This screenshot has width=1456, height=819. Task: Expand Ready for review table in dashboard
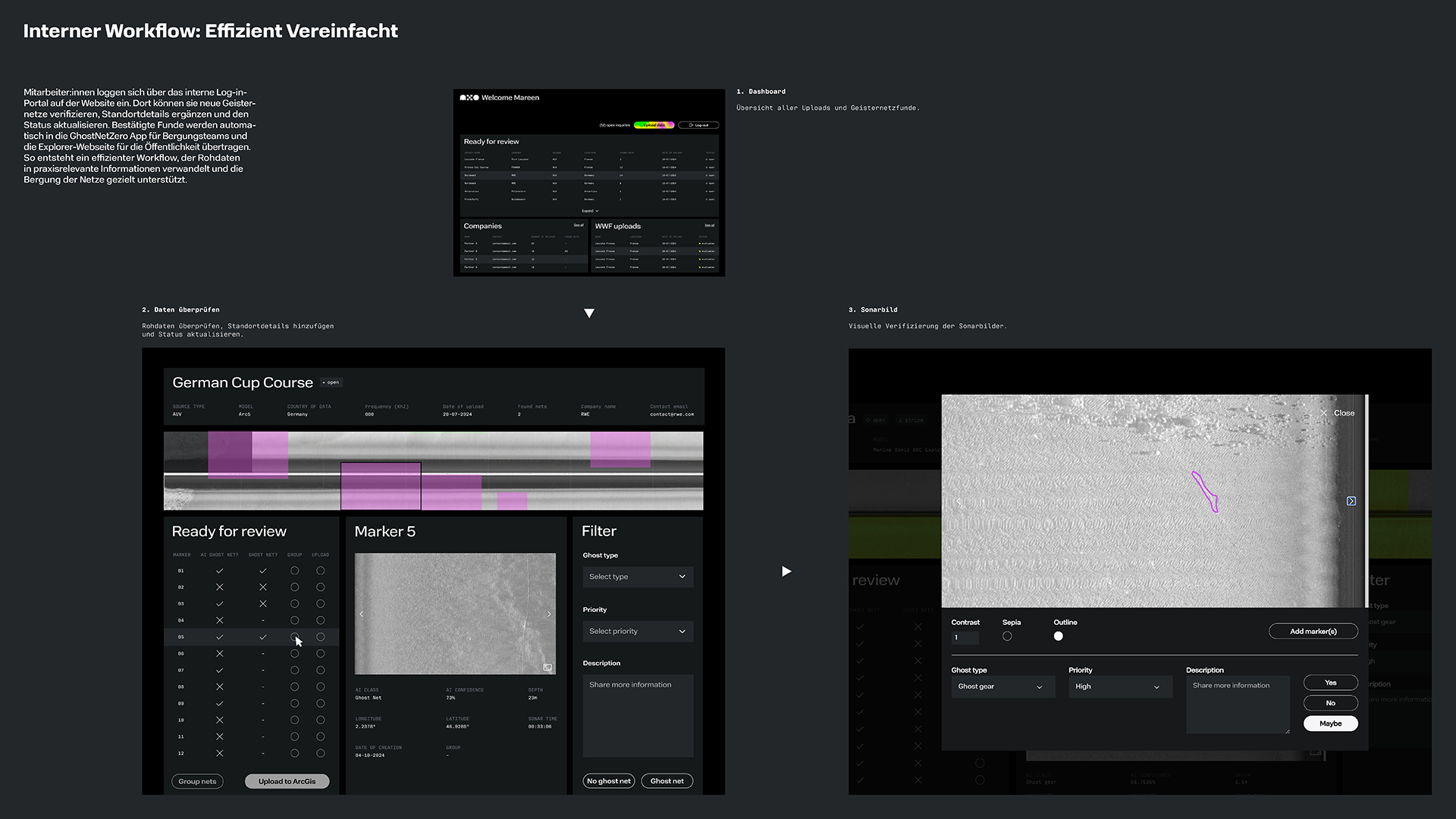(589, 211)
